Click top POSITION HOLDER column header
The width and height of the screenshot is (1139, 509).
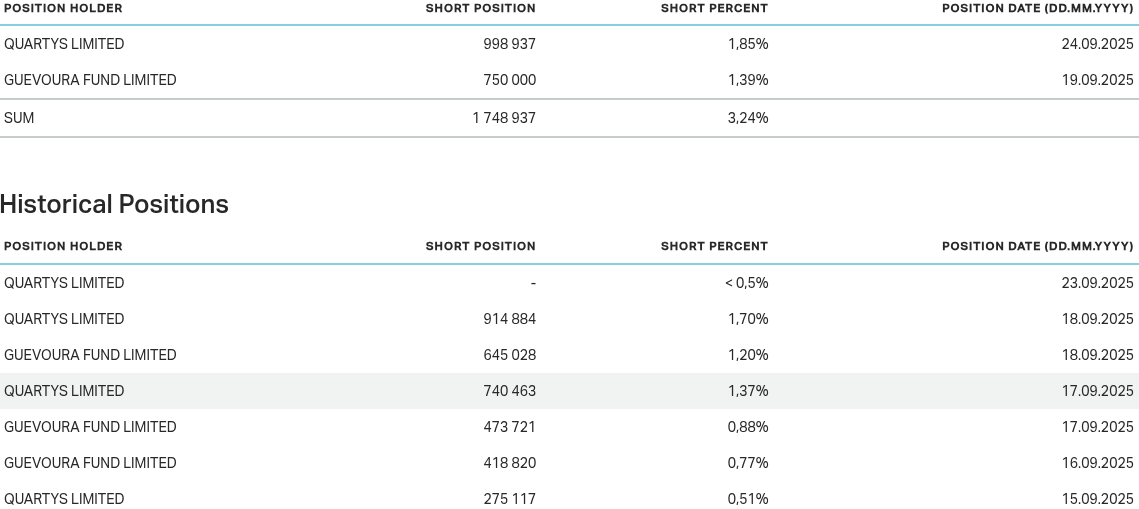63,8
